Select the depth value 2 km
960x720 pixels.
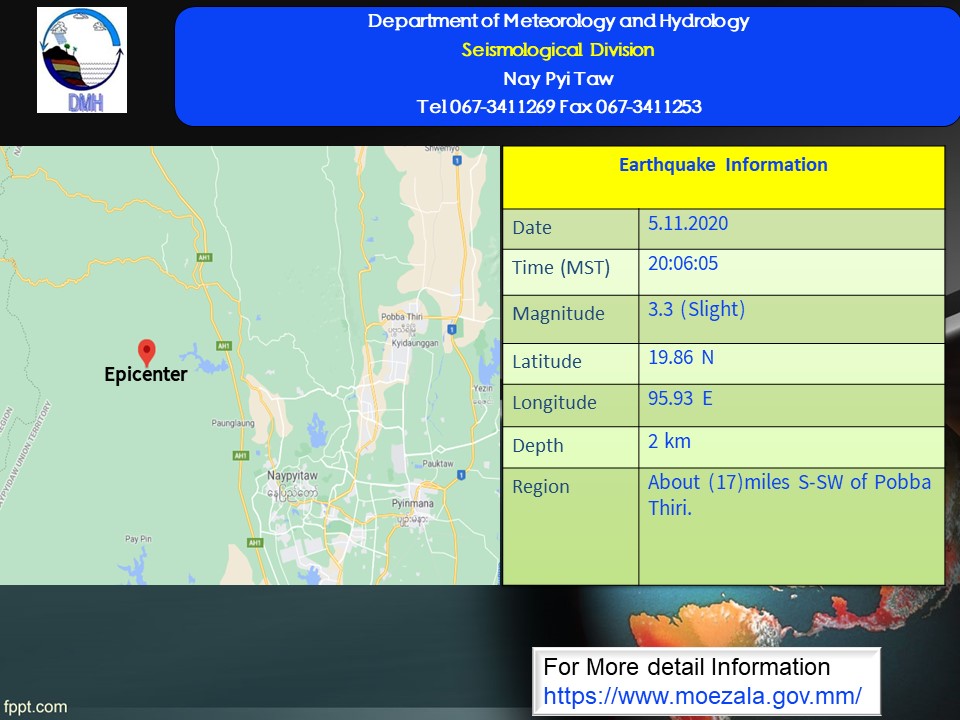(669, 441)
